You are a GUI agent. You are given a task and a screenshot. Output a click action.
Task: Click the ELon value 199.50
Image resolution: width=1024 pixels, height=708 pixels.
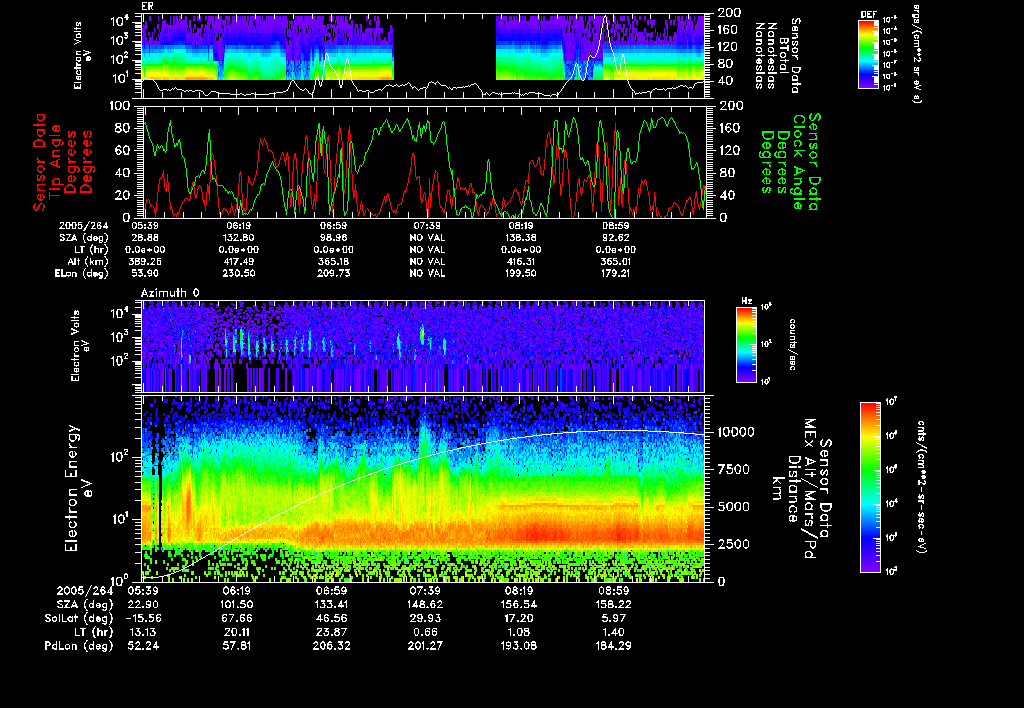tap(521, 273)
